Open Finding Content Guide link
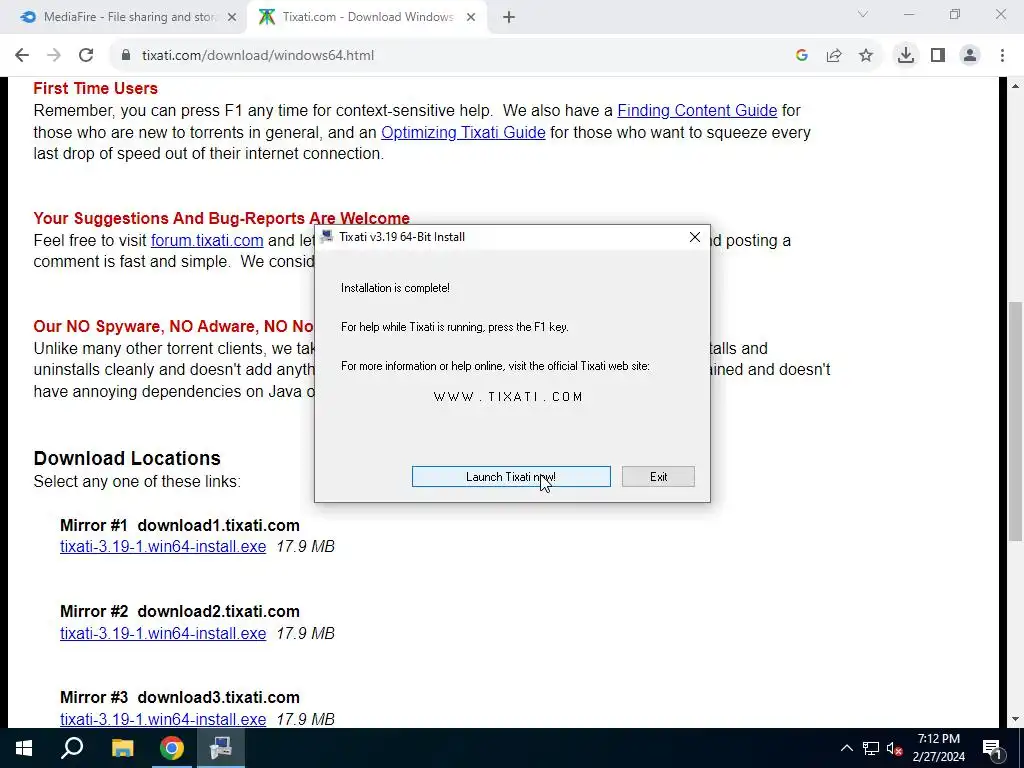Screen dimensions: 1024x768 click(x=697, y=110)
